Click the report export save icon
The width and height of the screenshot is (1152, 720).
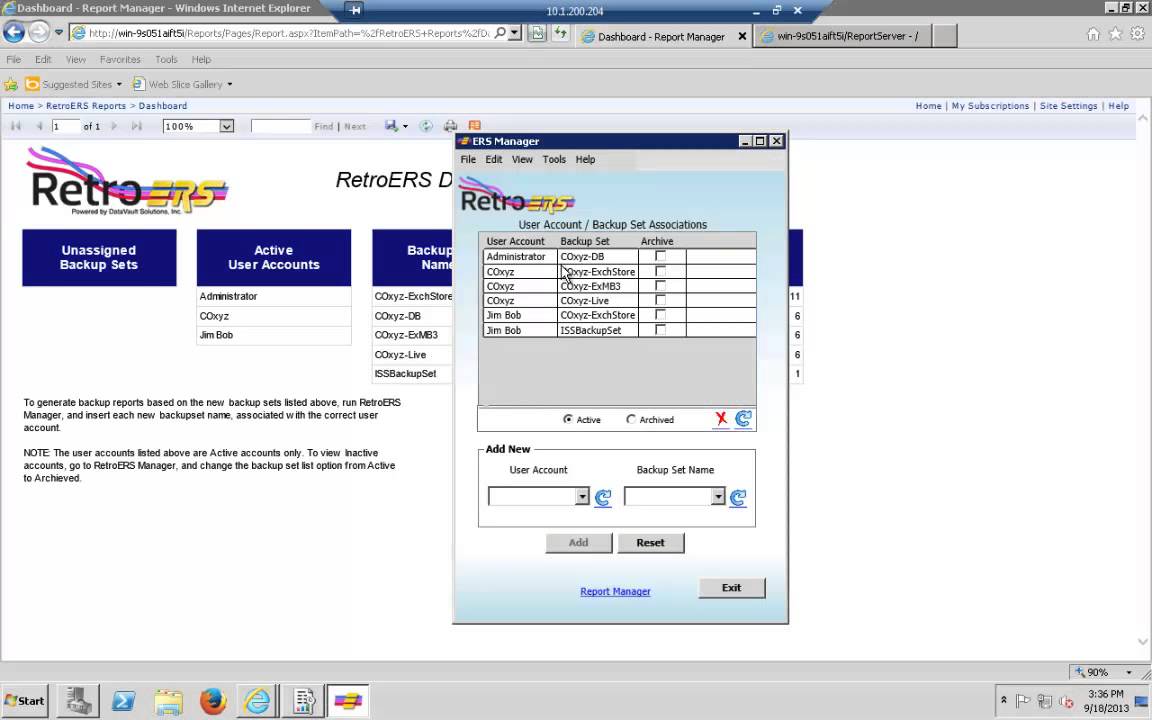click(392, 126)
